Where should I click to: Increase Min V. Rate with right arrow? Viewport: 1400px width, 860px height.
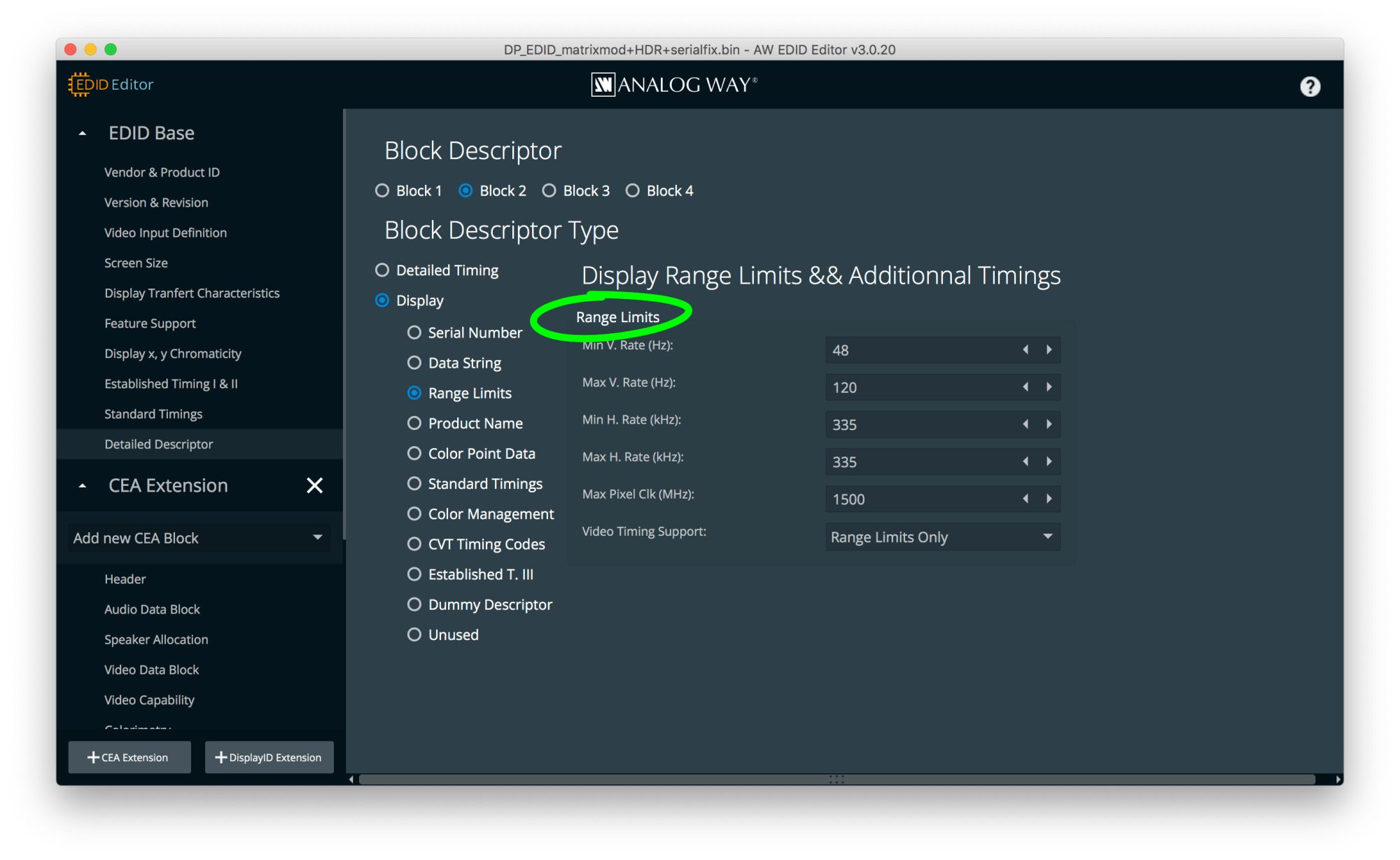coord(1049,349)
